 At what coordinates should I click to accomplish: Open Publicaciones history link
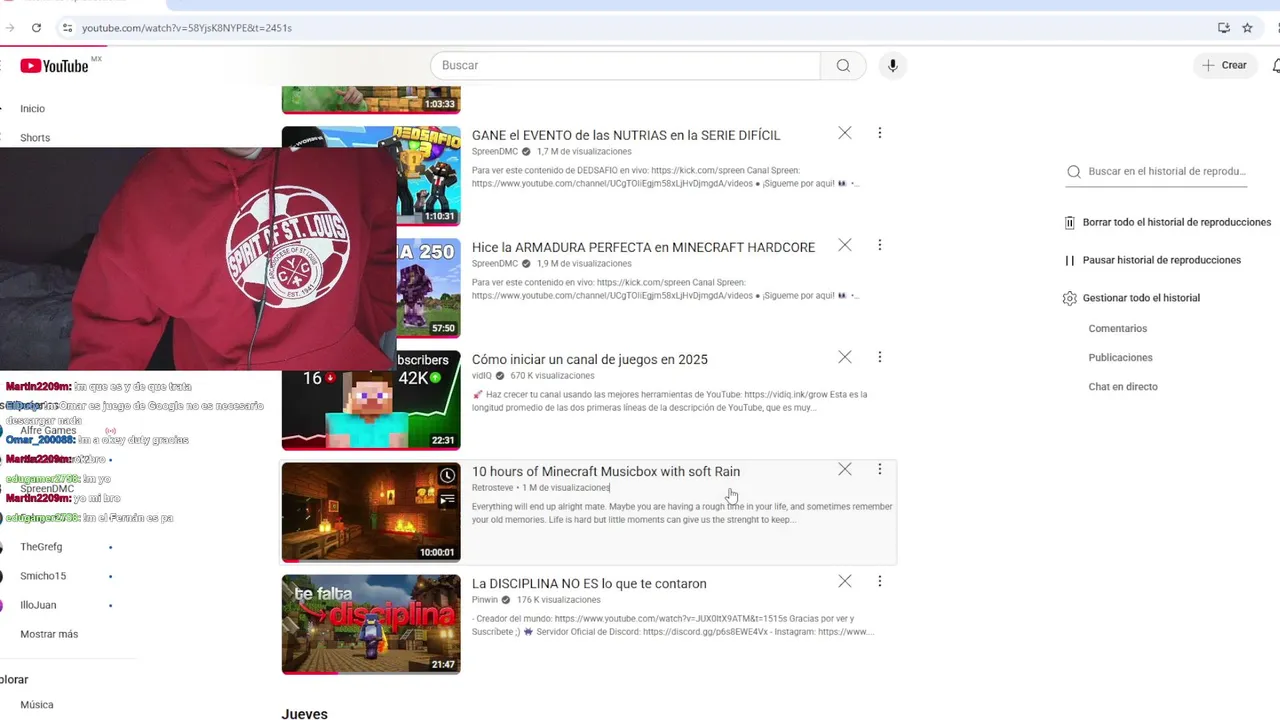pos(1121,358)
